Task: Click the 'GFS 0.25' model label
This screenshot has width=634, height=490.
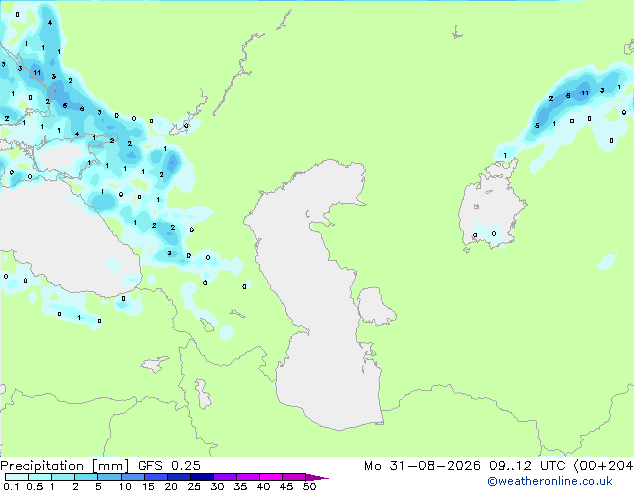Action: pos(169,466)
